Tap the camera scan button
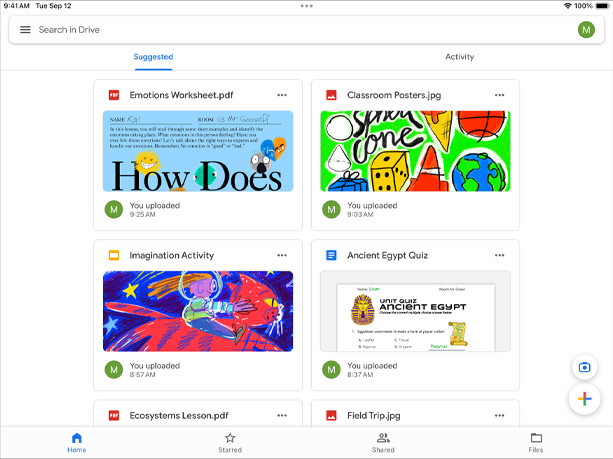The image size is (613, 459). point(583,367)
